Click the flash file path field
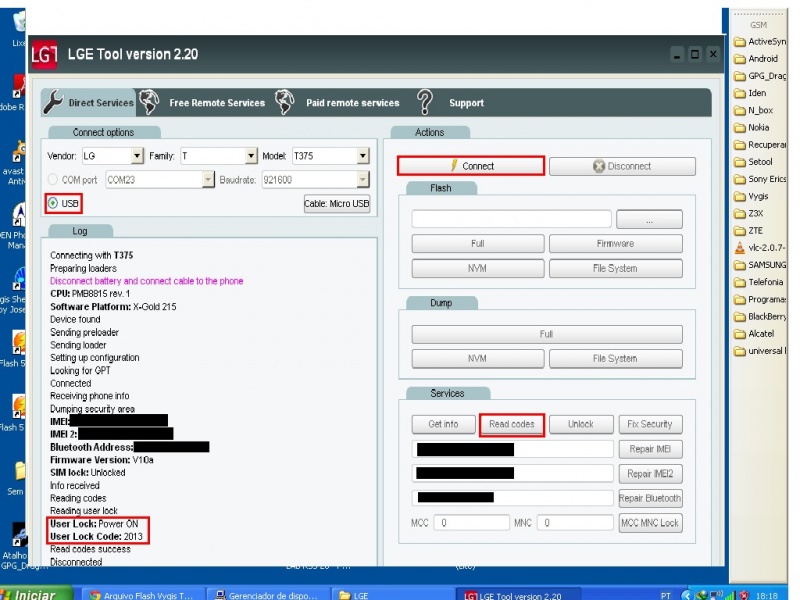 pos(511,219)
